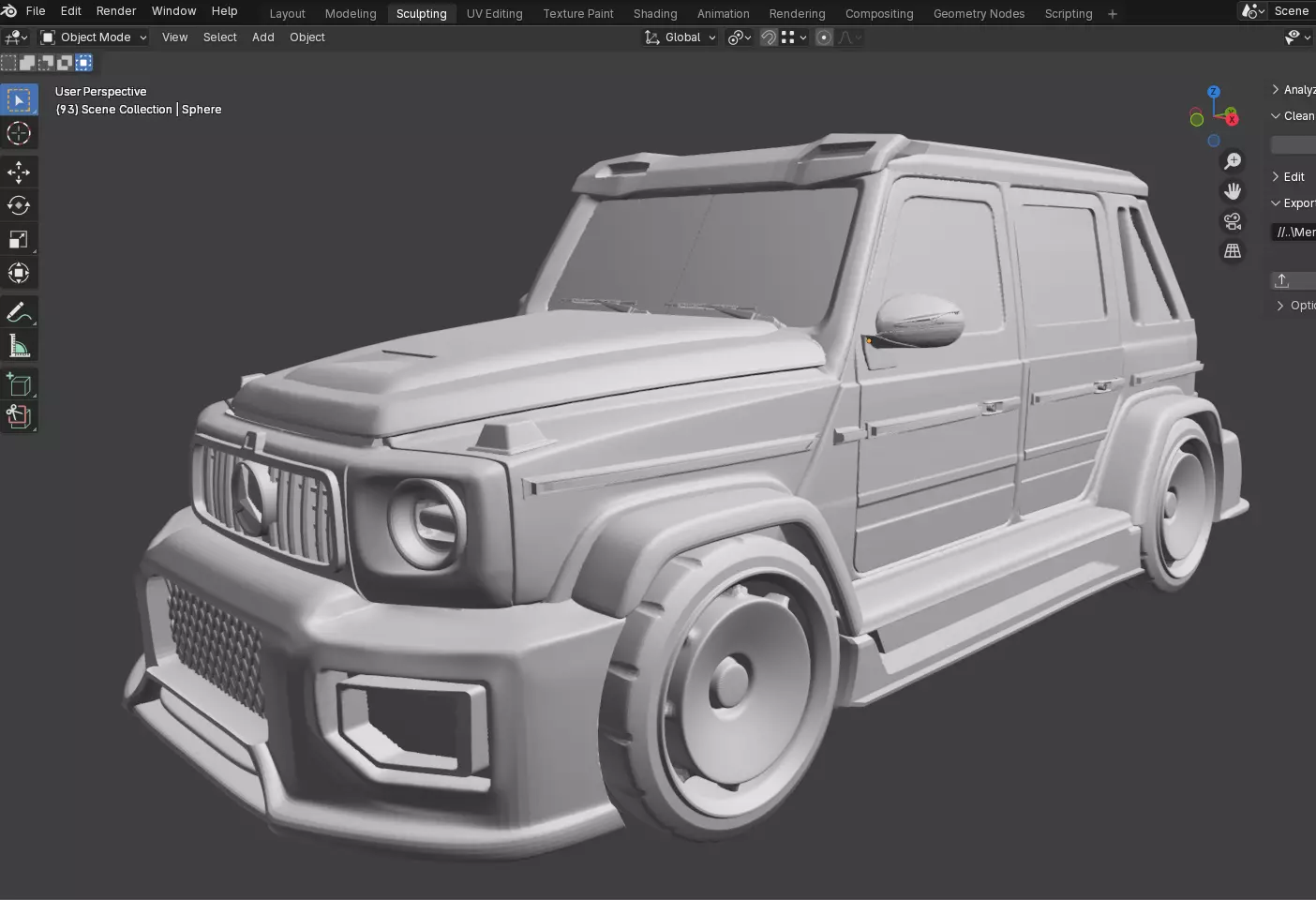The height and width of the screenshot is (900, 1316).
Task: Pick the Rotate tool
Action: pyautogui.click(x=19, y=205)
